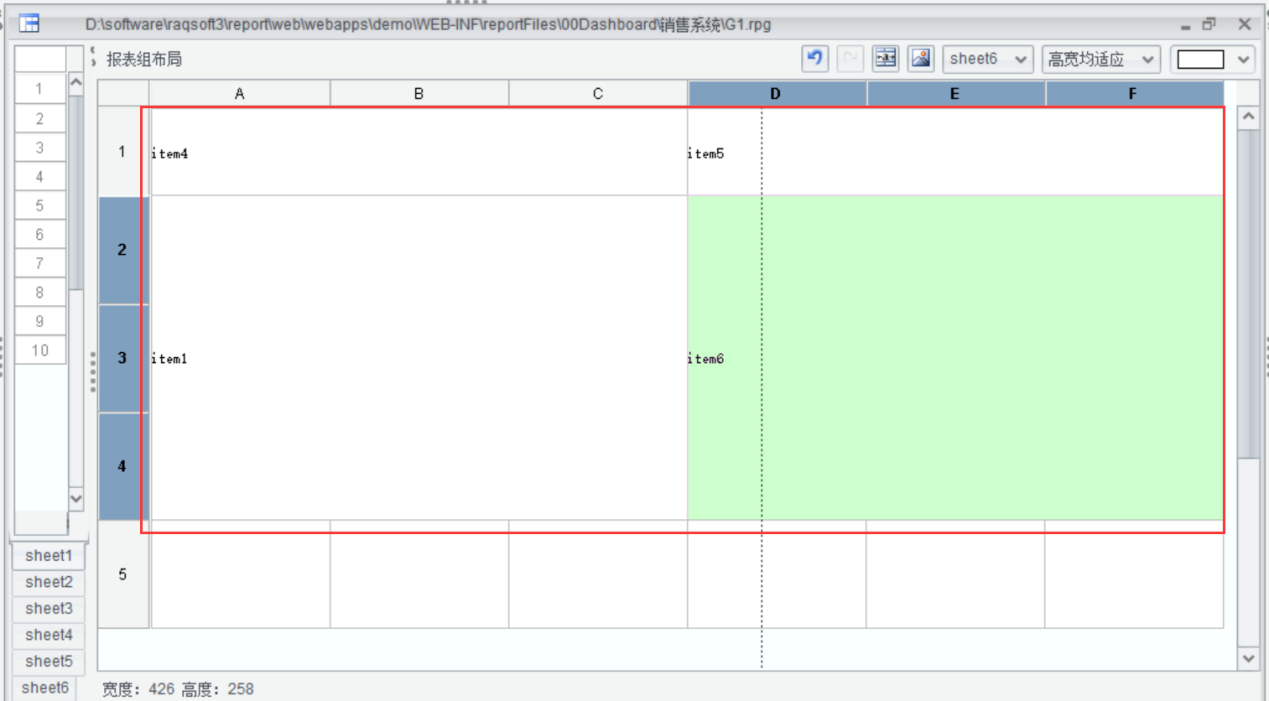
Task: Switch to the sheet1 tab
Action: click(49, 556)
